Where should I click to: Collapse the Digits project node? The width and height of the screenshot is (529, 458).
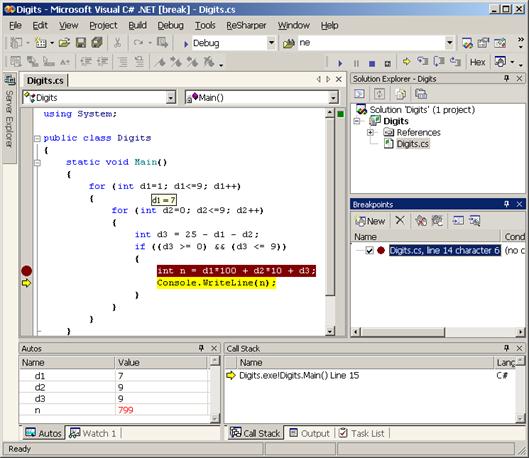click(357, 121)
